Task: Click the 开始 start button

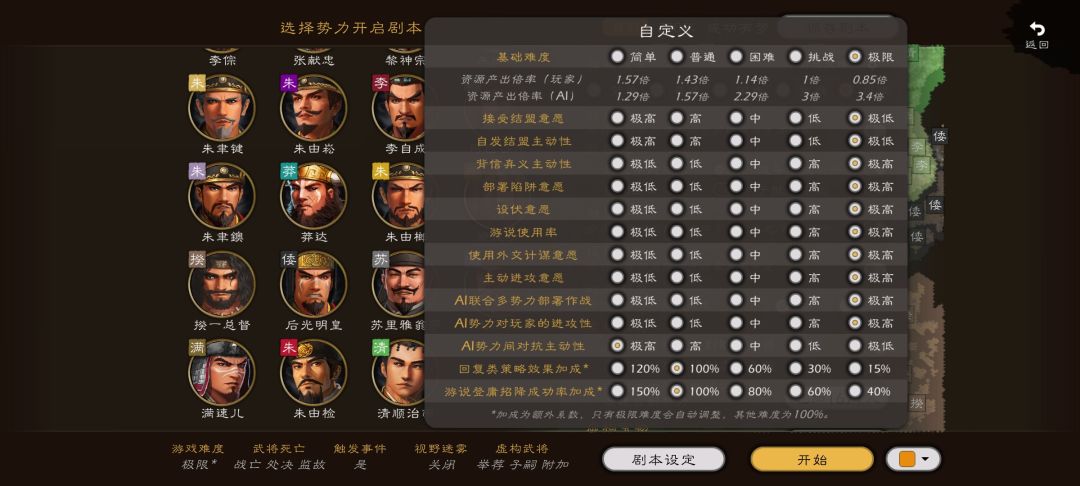Action: [x=812, y=459]
